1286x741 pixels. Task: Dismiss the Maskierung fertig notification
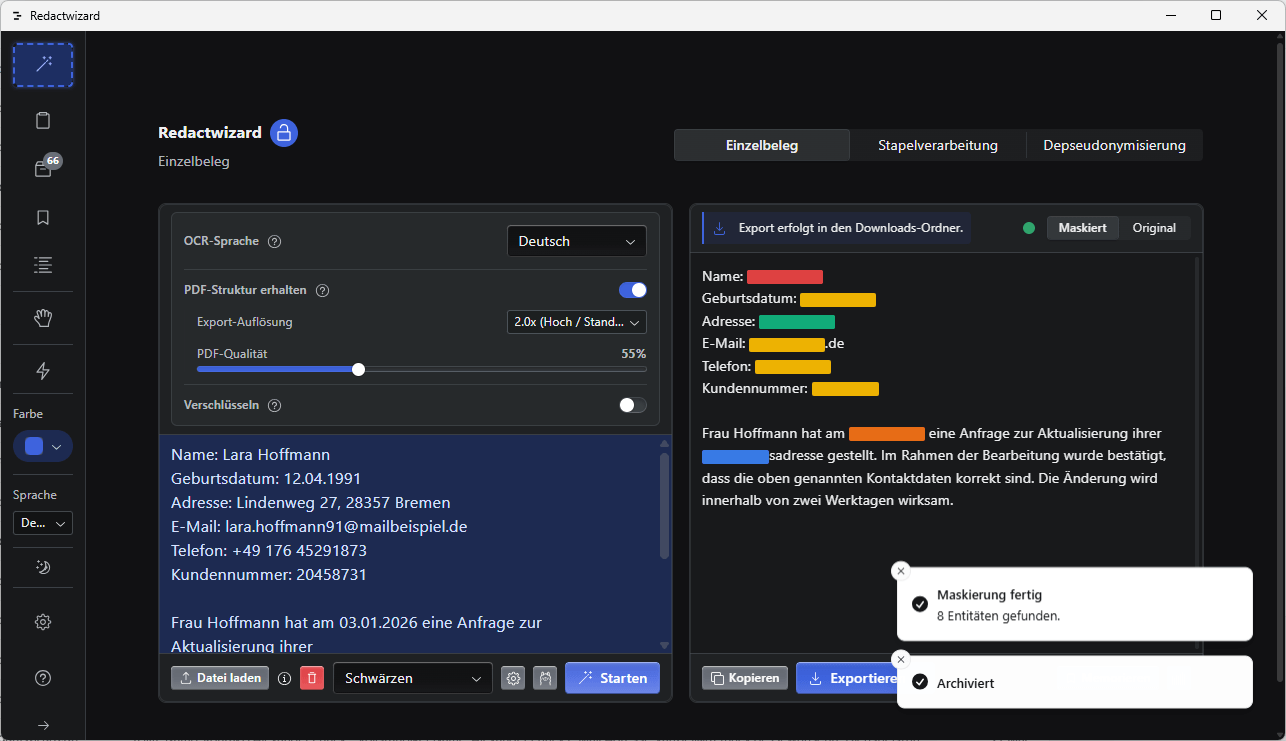901,571
